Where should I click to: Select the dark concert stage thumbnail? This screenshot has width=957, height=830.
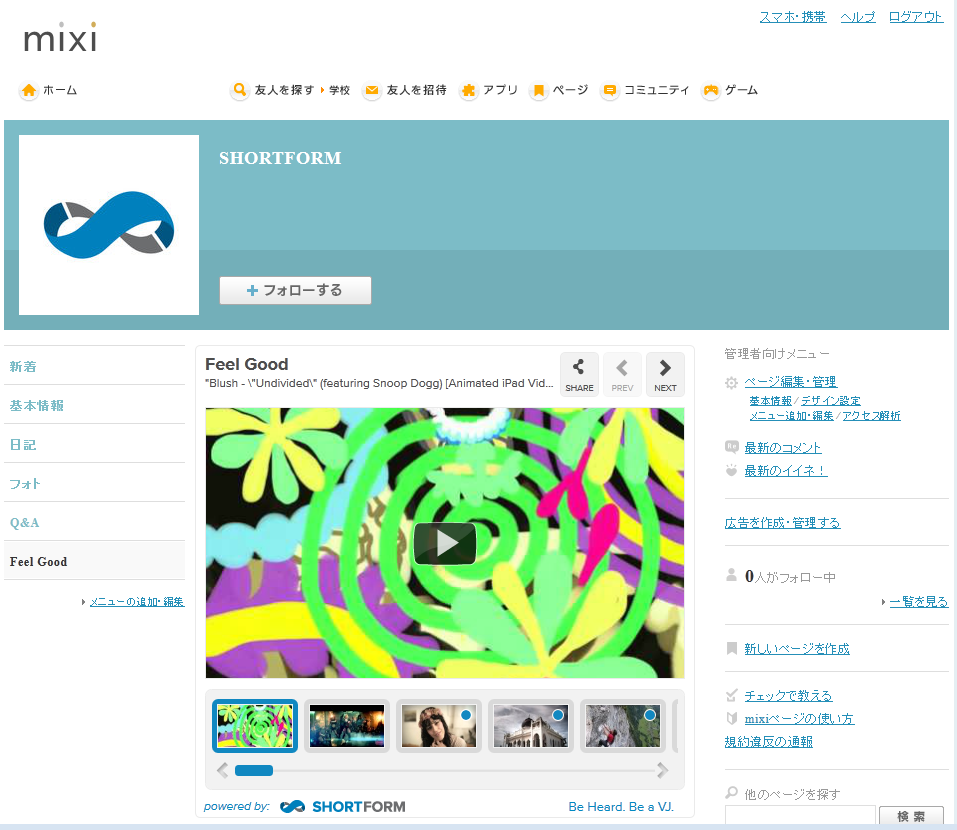(x=347, y=726)
